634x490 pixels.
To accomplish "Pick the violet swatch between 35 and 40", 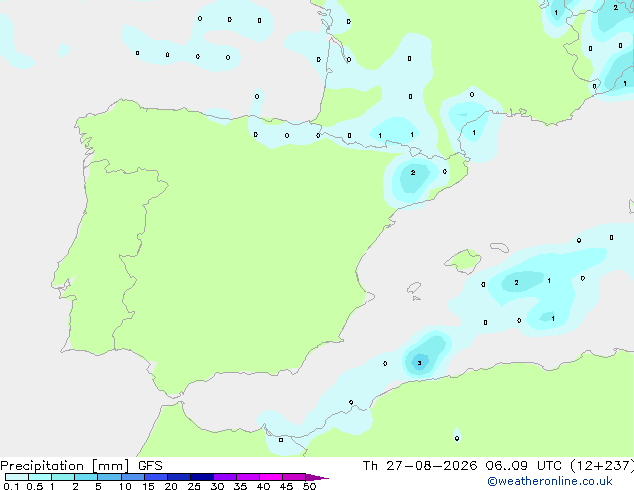I will click(x=248, y=477).
